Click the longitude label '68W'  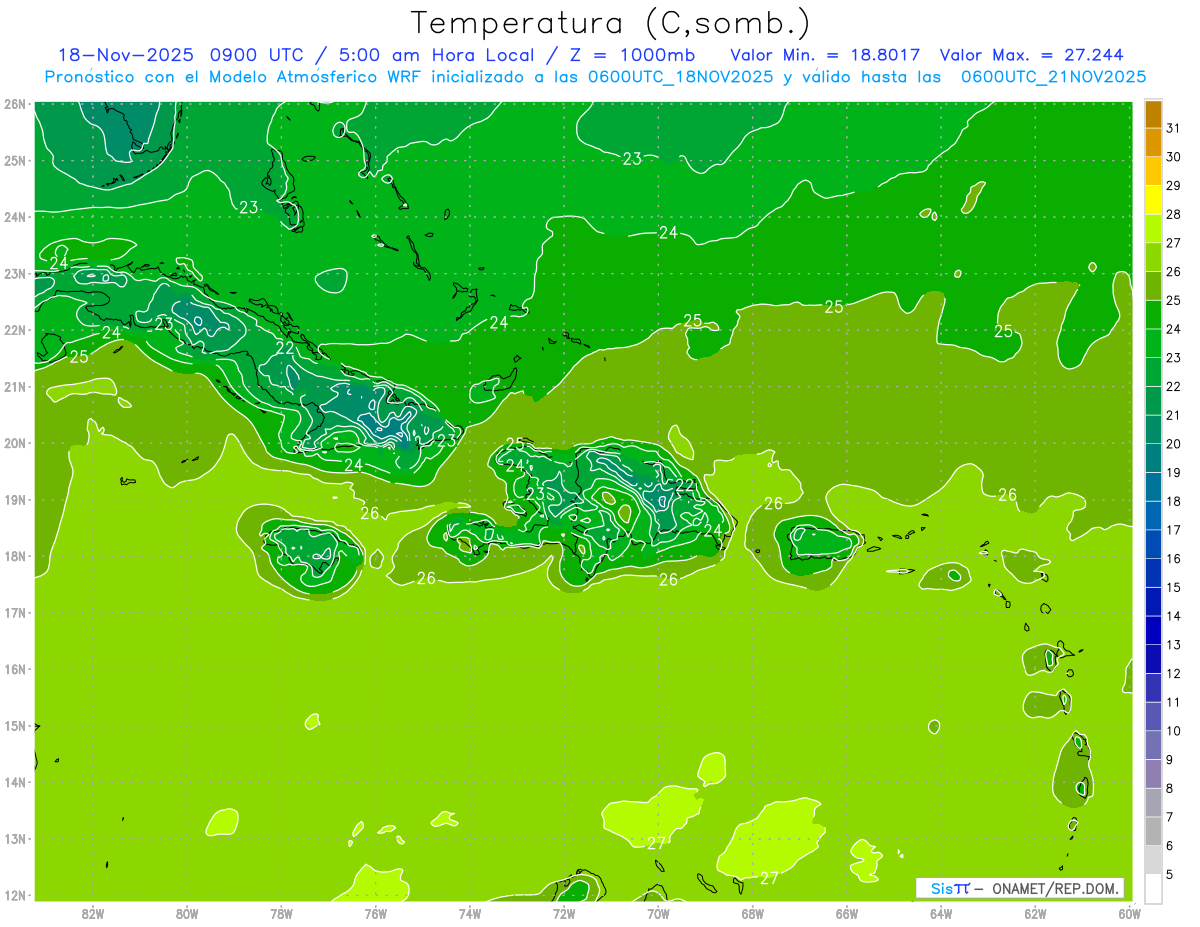click(x=753, y=913)
